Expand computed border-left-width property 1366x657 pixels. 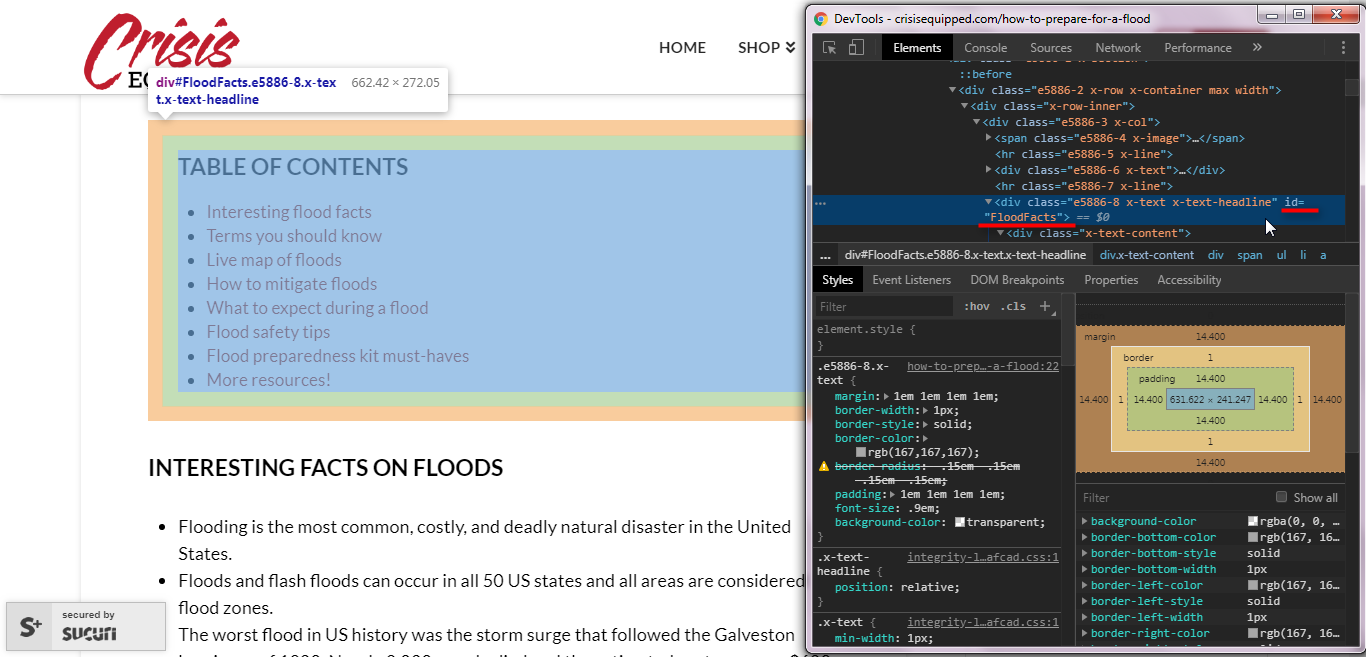[x=1085, y=617]
